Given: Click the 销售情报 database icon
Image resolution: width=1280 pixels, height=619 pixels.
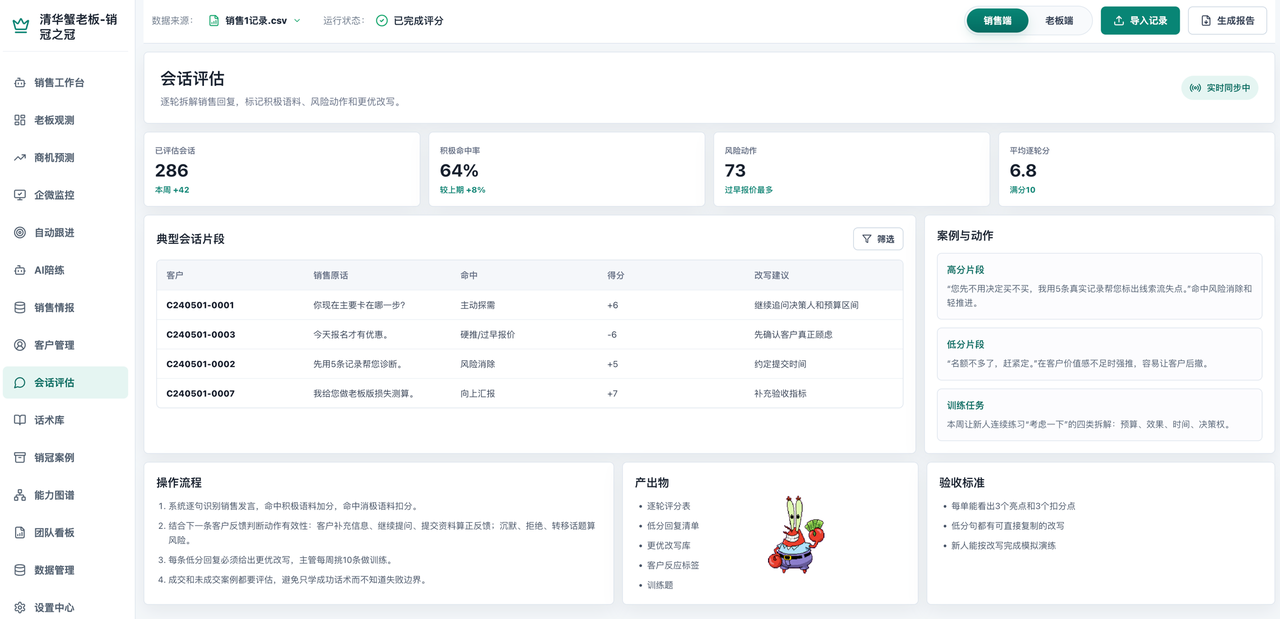Looking at the screenshot, I should (20, 308).
